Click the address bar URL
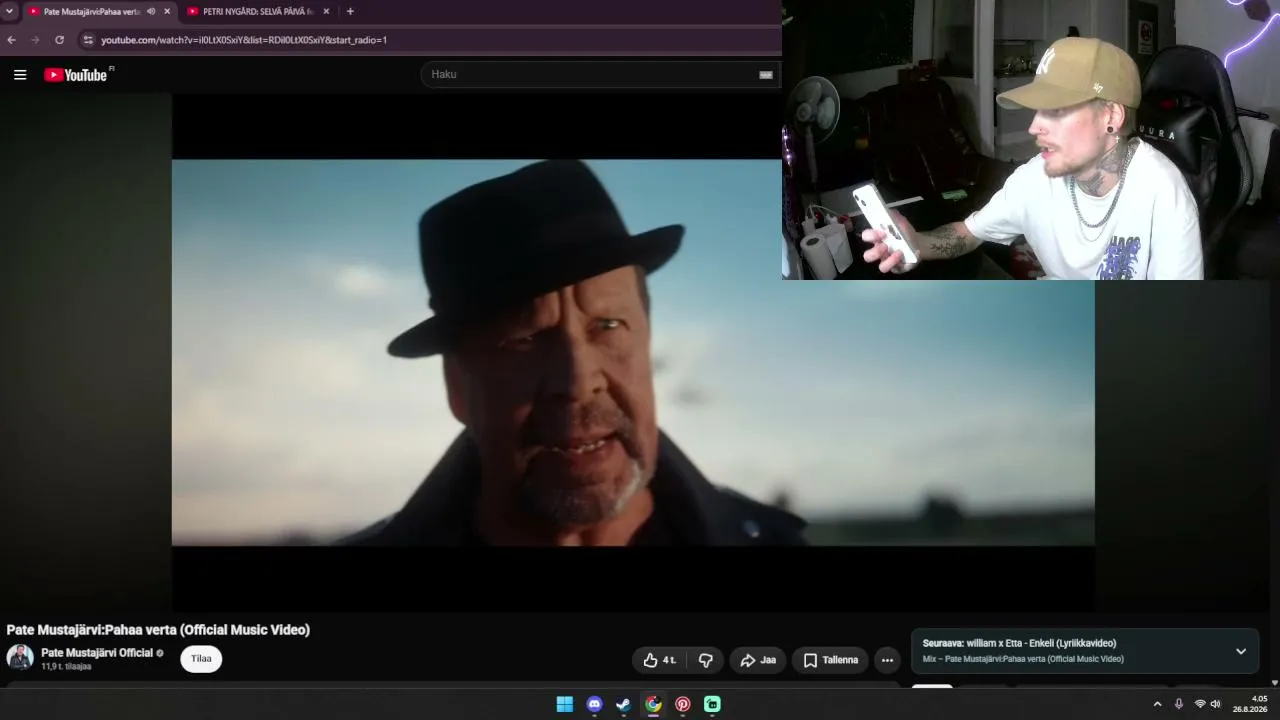 244,40
